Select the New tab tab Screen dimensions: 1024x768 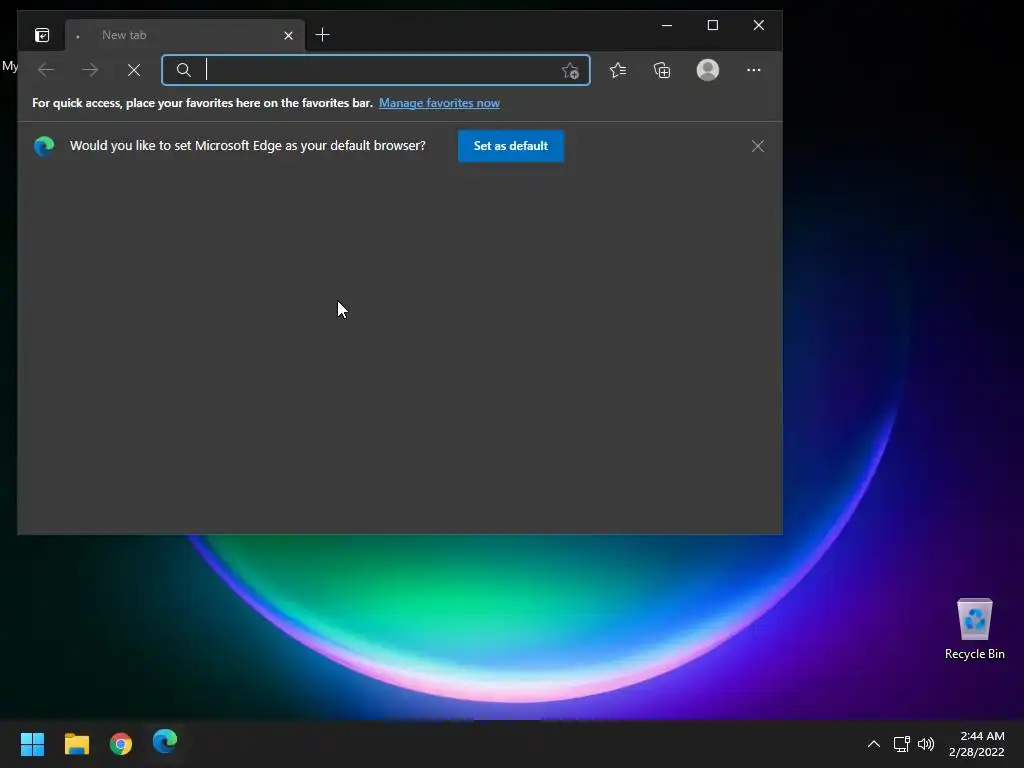coord(184,35)
